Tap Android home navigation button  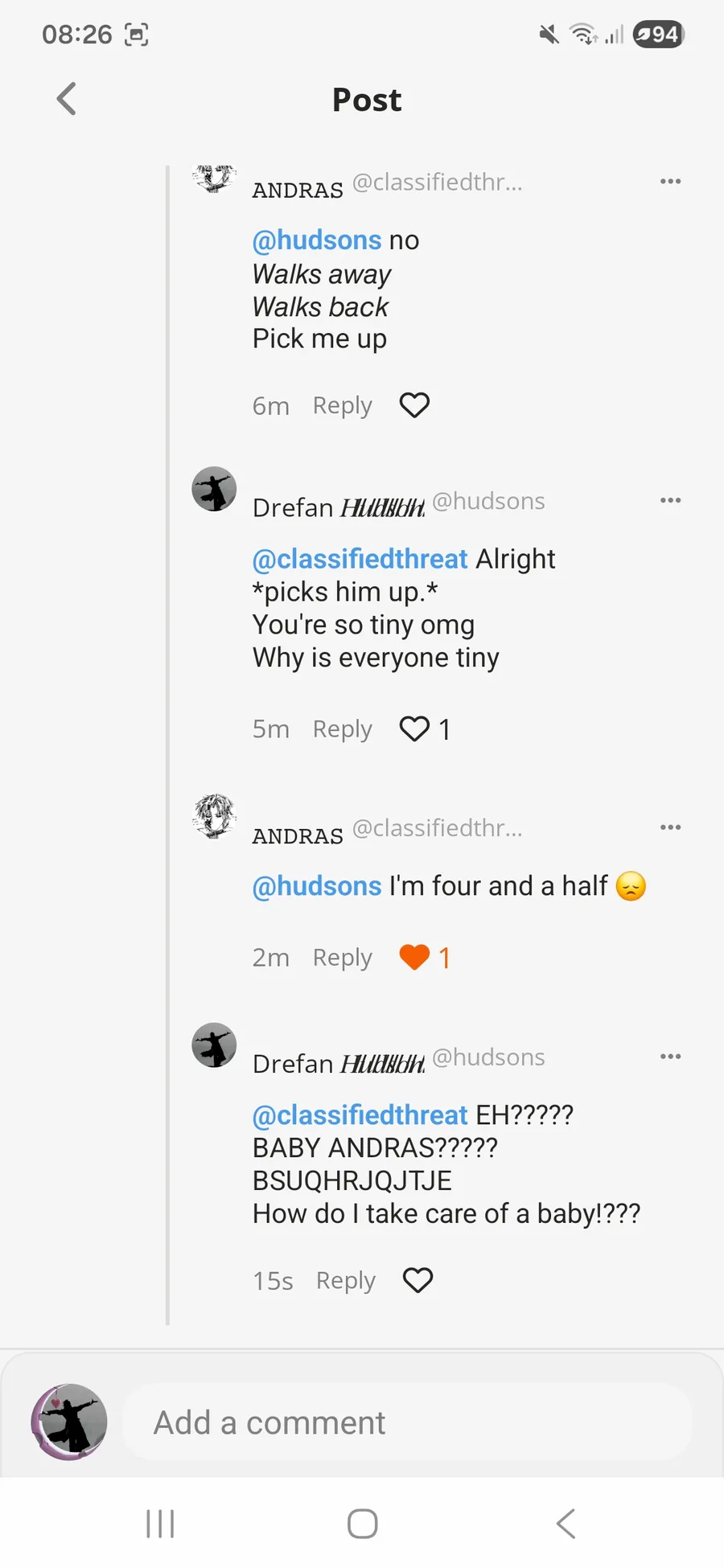[362, 1524]
